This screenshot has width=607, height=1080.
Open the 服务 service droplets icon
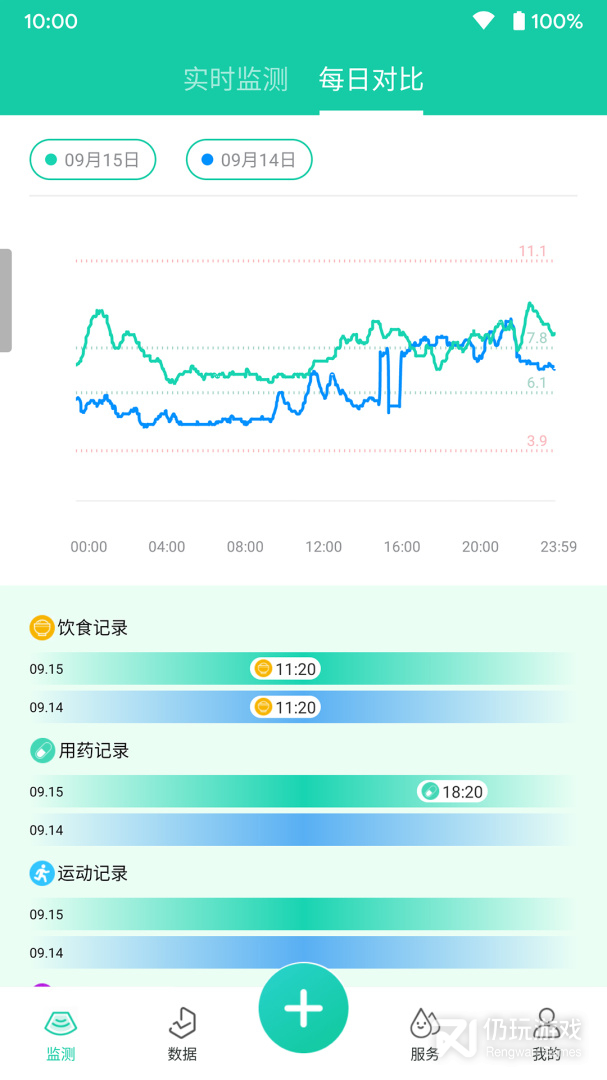pyautogui.click(x=425, y=1024)
